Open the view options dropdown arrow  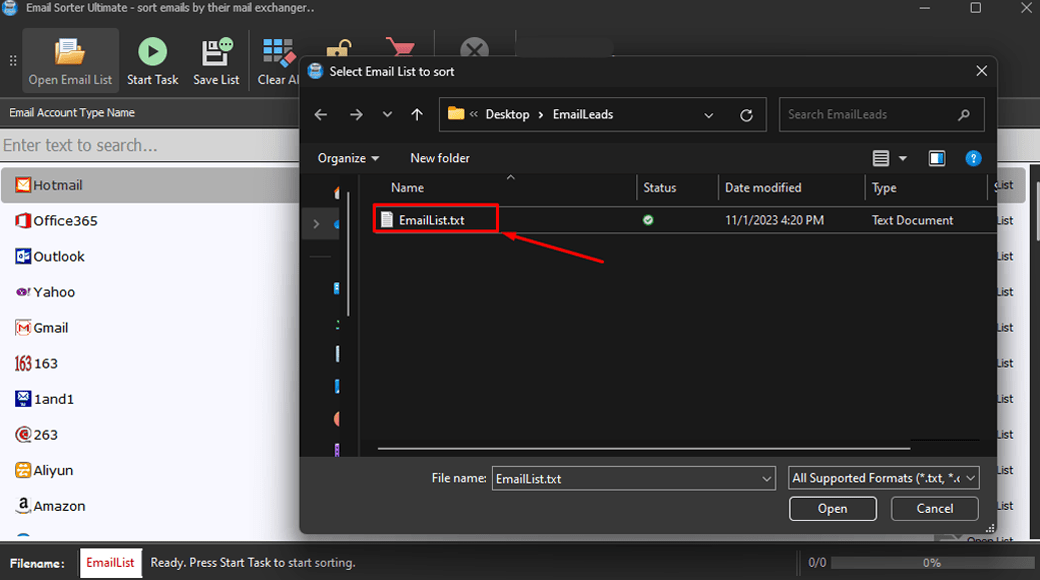[903, 158]
